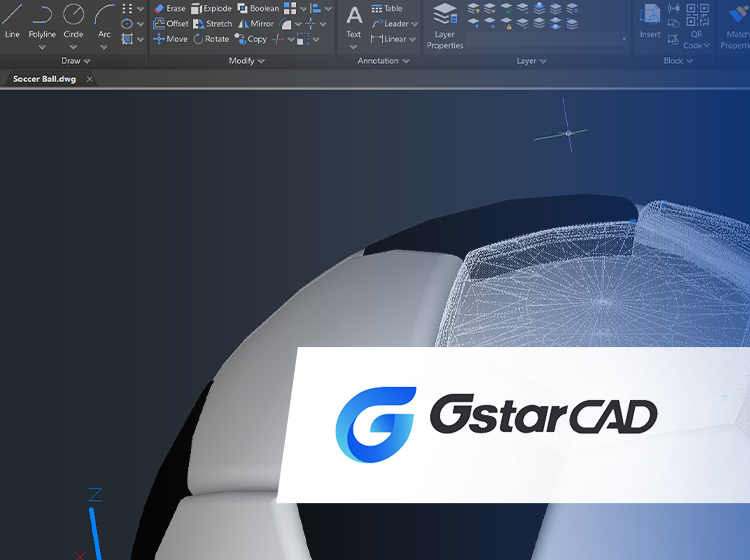Choose the Arc tool
750x560 pixels.
pos(104,19)
